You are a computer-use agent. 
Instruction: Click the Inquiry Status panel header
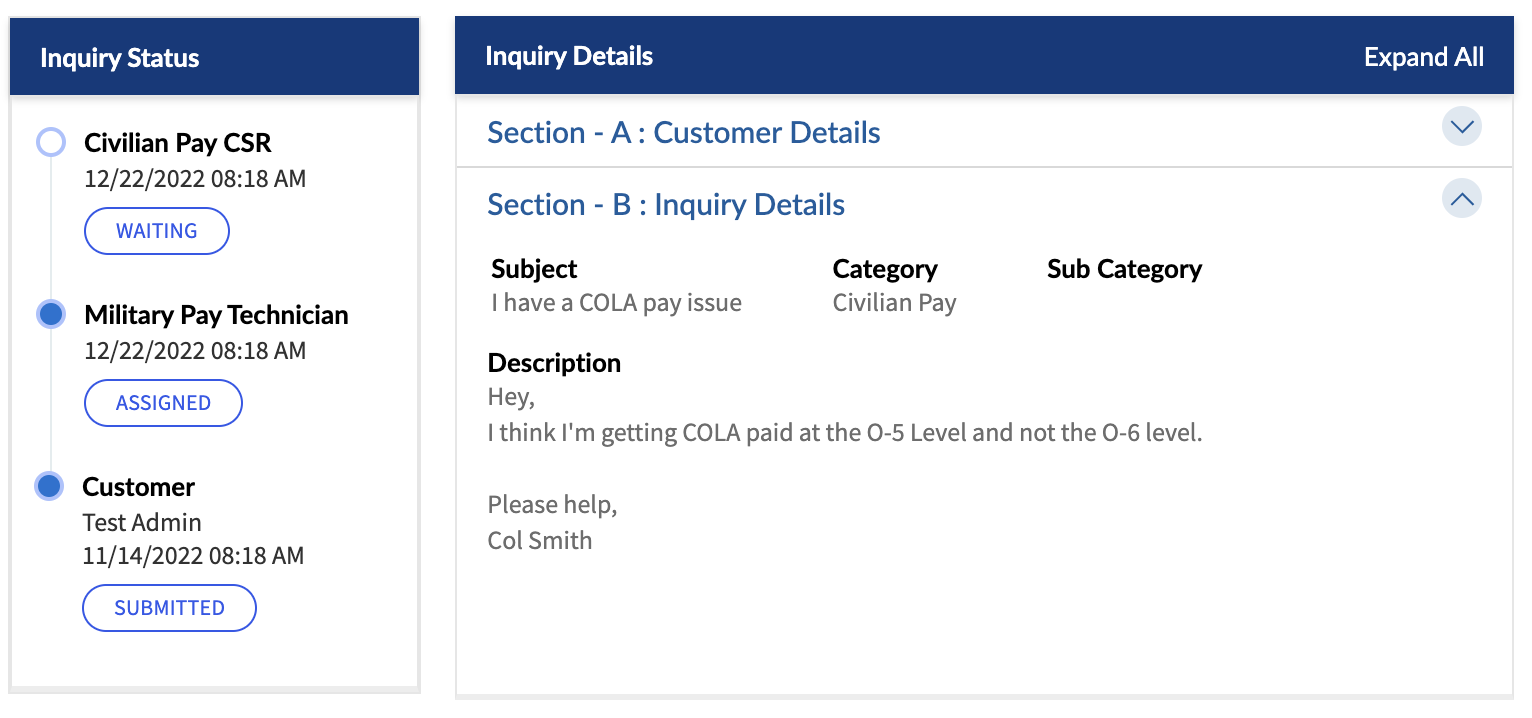point(119,58)
